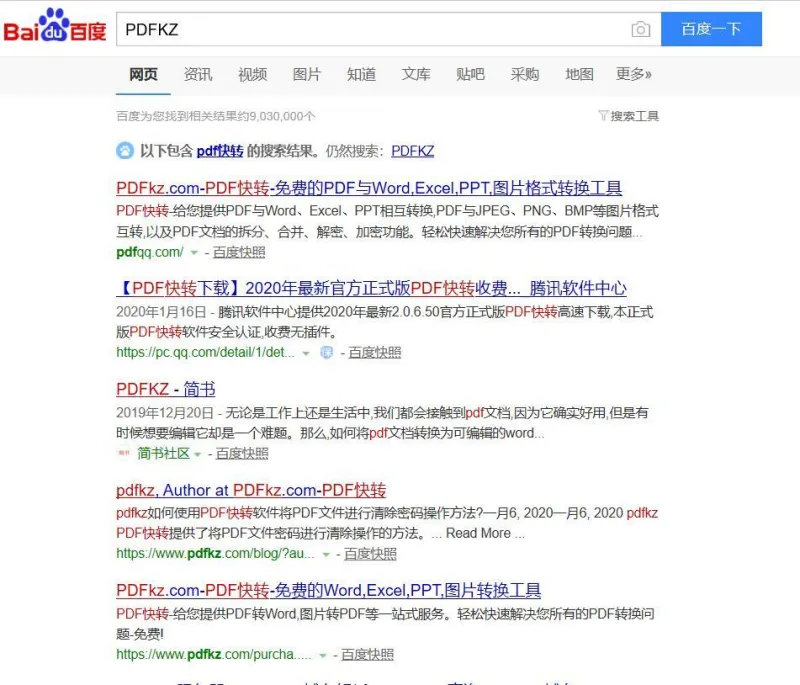Click the verification badge next to pc.qq.com URL
The image size is (800, 685).
tap(327, 352)
